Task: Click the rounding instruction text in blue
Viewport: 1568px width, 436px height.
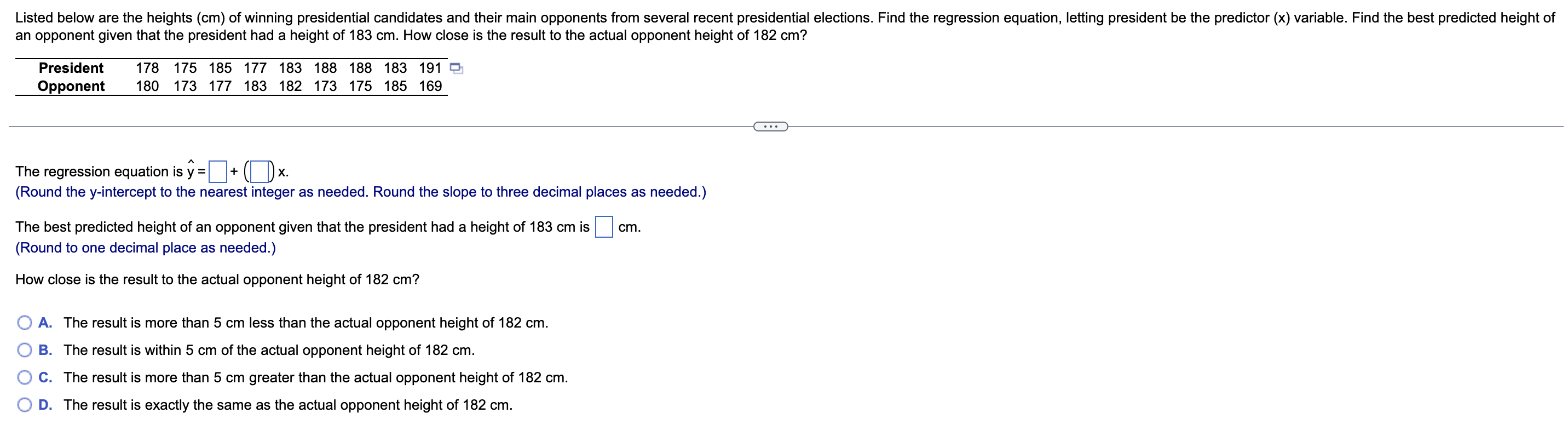Action: (359, 192)
